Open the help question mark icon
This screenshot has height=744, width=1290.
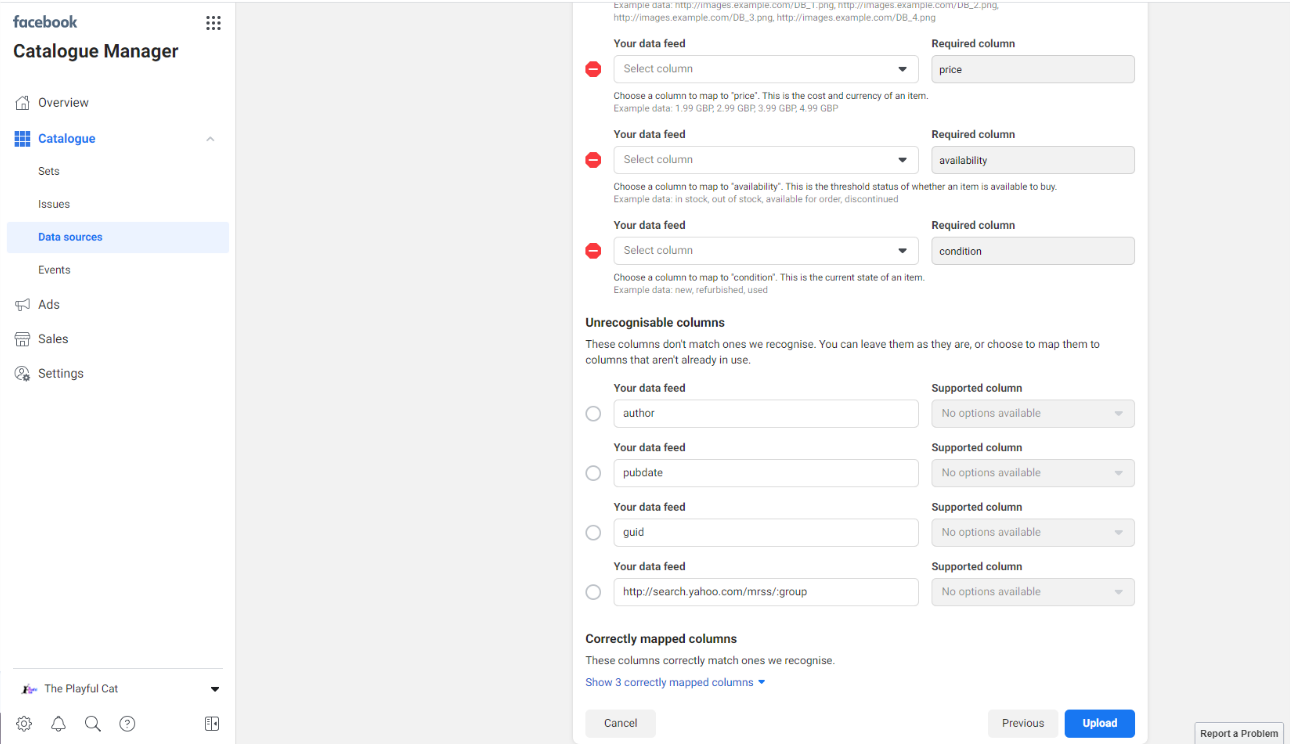pos(127,724)
